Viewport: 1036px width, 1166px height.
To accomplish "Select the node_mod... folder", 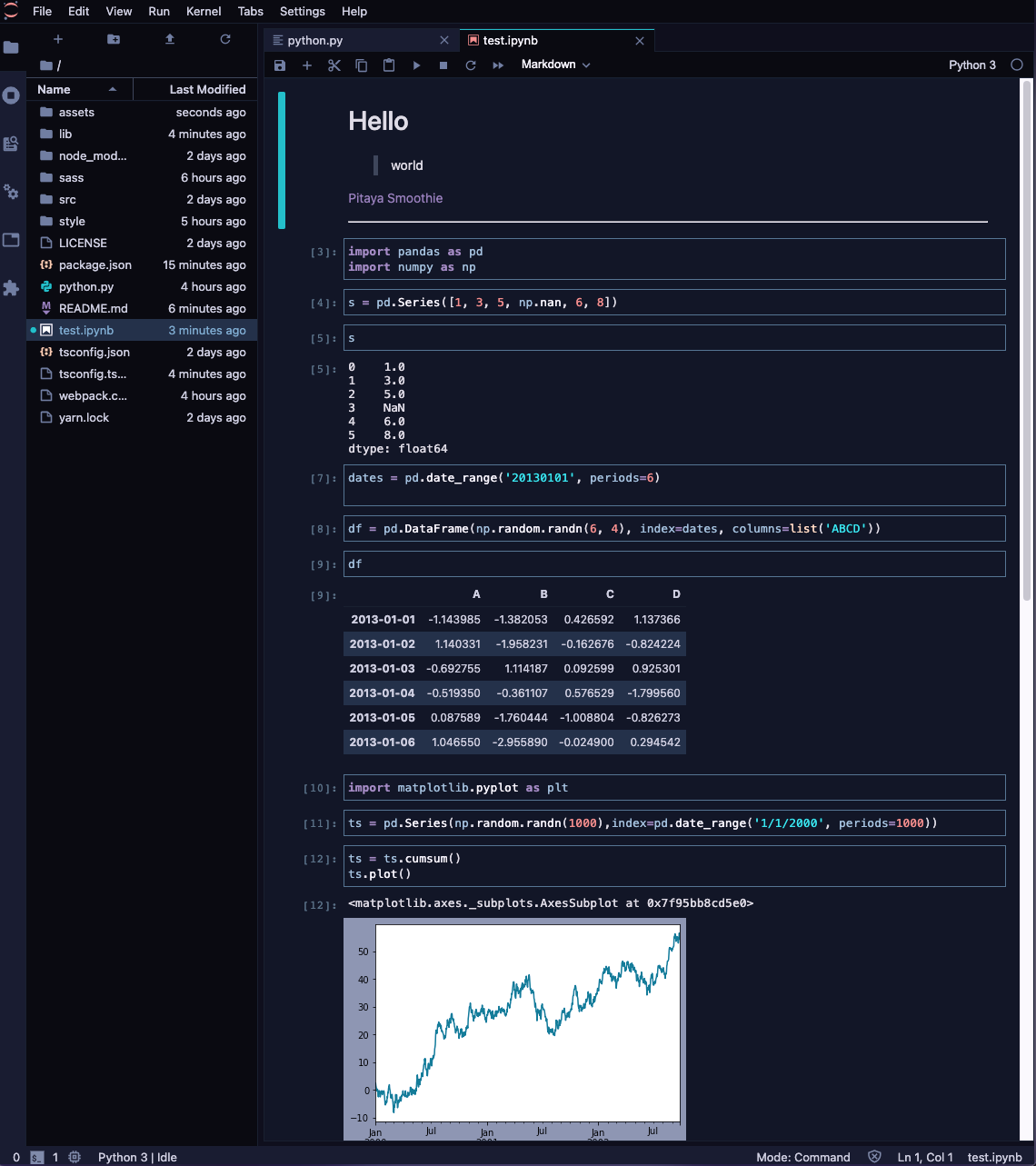I will pos(142,155).
